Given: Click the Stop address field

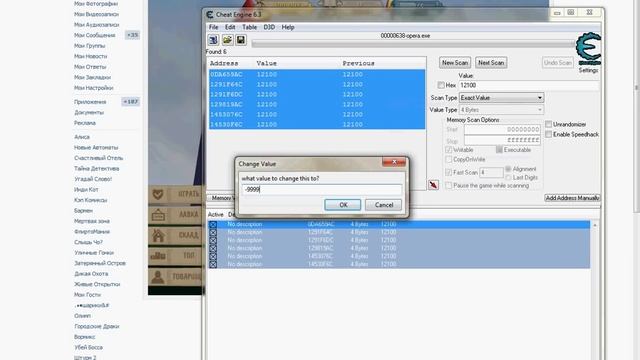Looking at the screenshot, I should 502,140.
